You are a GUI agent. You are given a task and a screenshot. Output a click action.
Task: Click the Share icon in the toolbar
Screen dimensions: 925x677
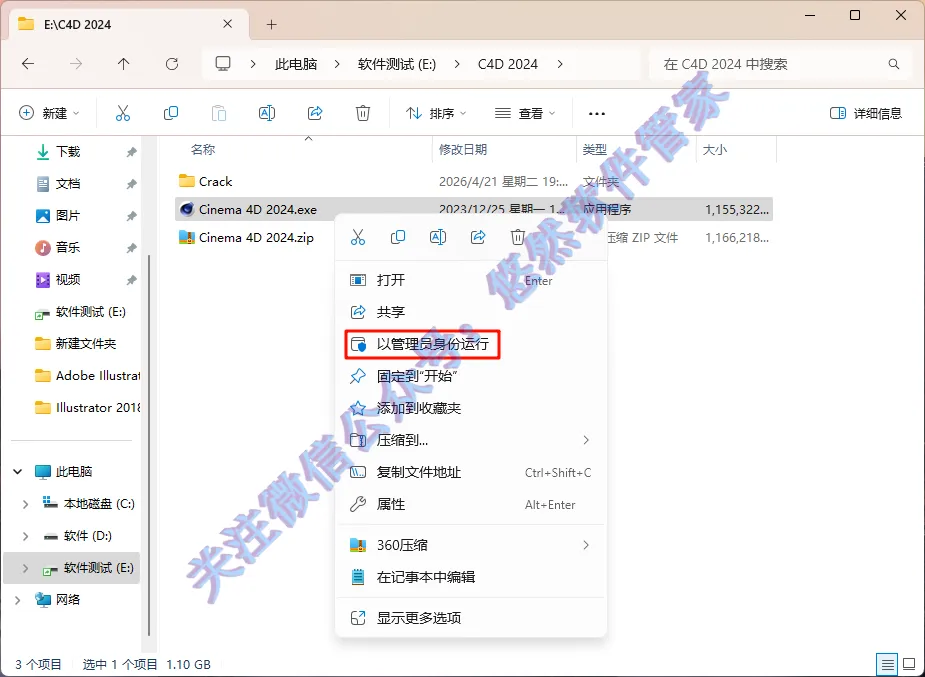pyautogui.click(x=315, y=113)
